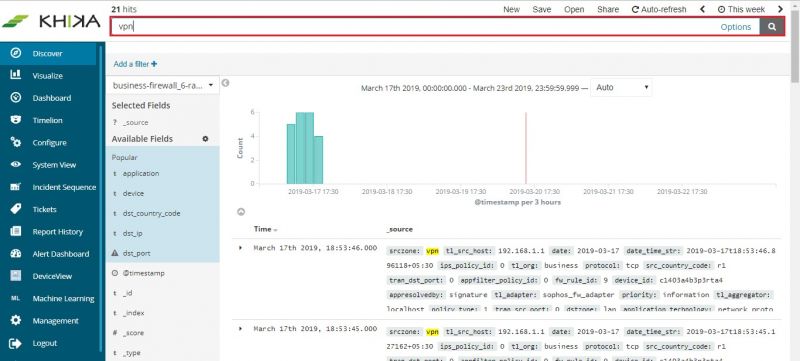The width and height of the screenshot is (800, 361).
Task: Click the Incident Sequence icon
Action: coord(16,187)
